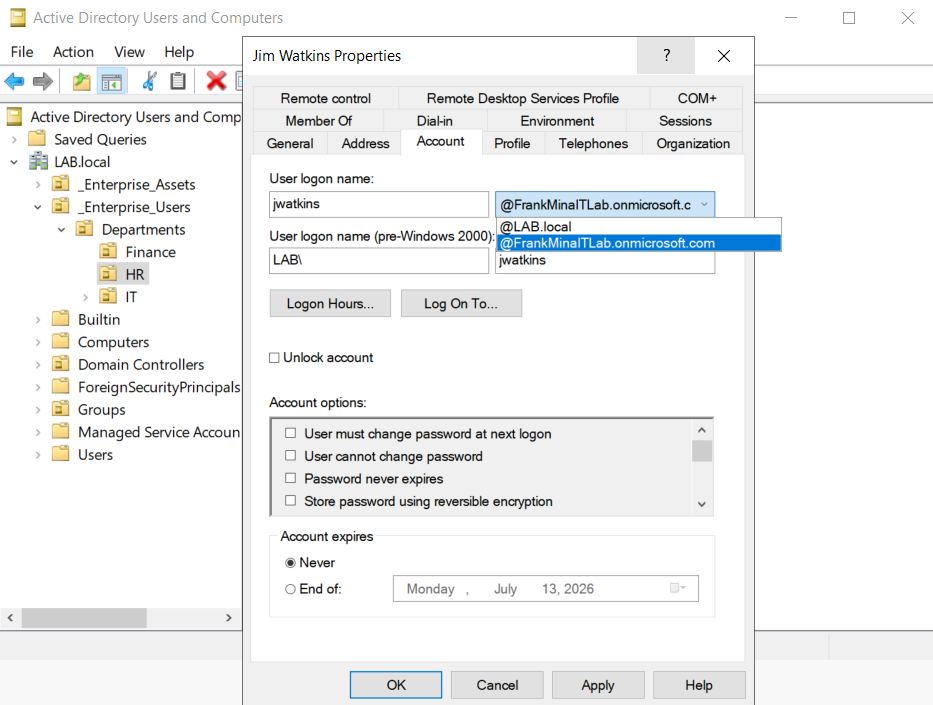Click the LAB.local domain icon
The width and height of the screenshot is (933, 705).
pos(39,161)
